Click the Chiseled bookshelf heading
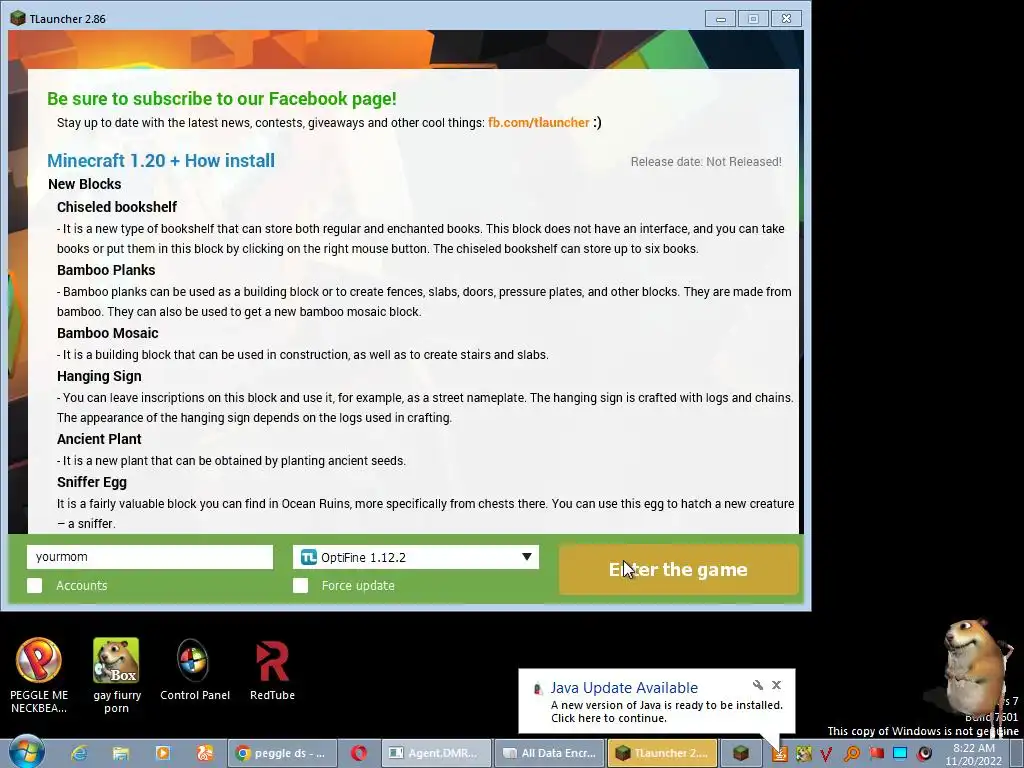The image size is (1024, 768). tap(117, 207)
